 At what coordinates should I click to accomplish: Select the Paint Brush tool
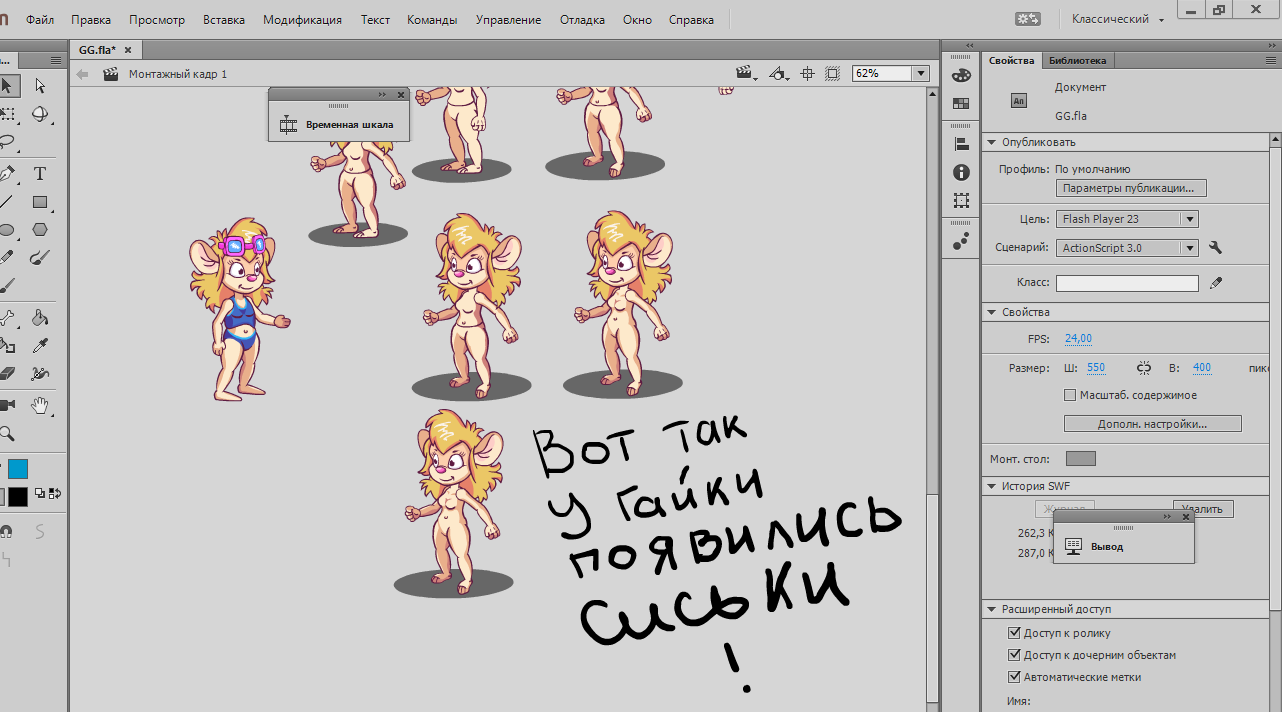[x=40, y=257]
